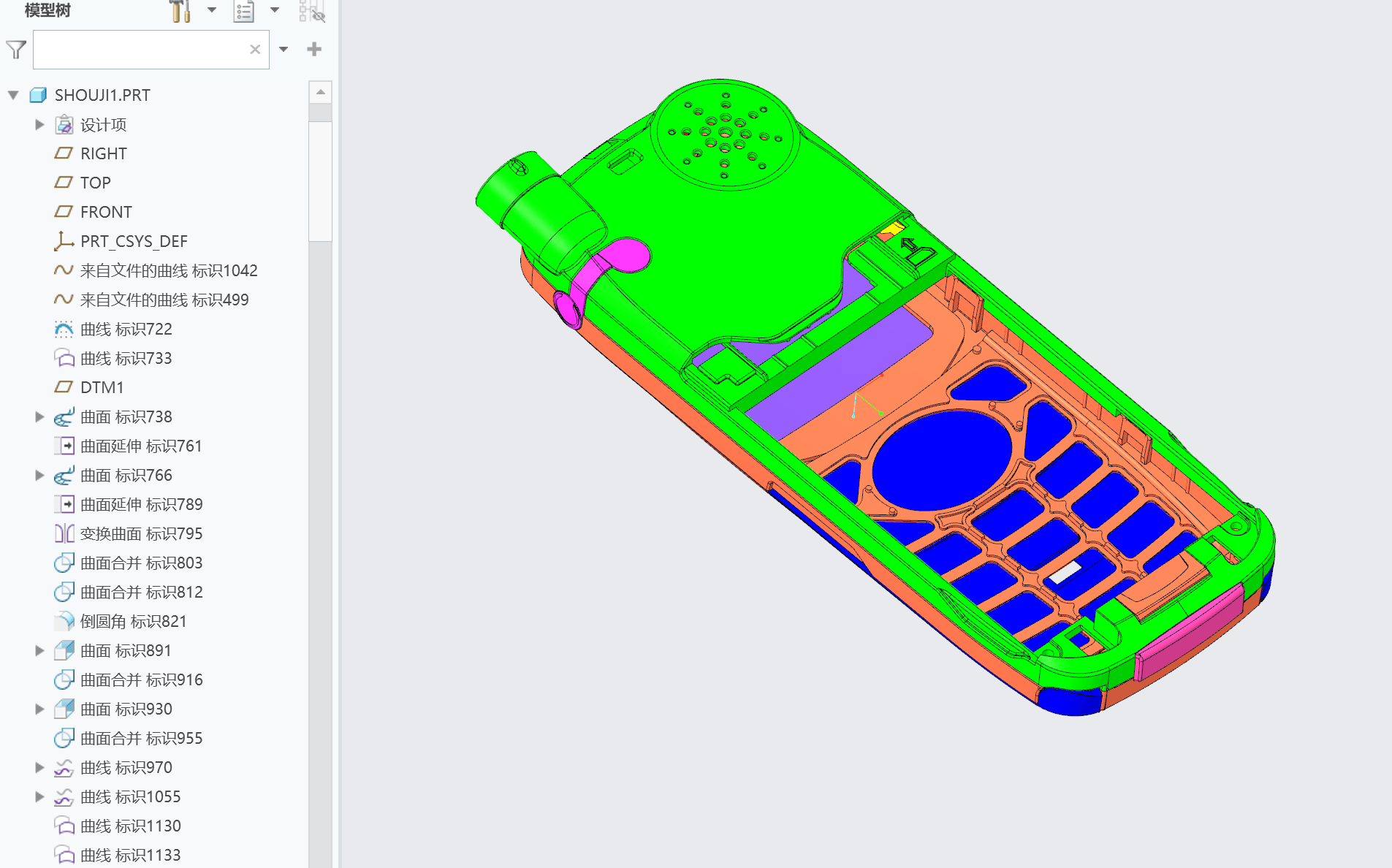Open the search options dropdown arrow

coord(284,50)
